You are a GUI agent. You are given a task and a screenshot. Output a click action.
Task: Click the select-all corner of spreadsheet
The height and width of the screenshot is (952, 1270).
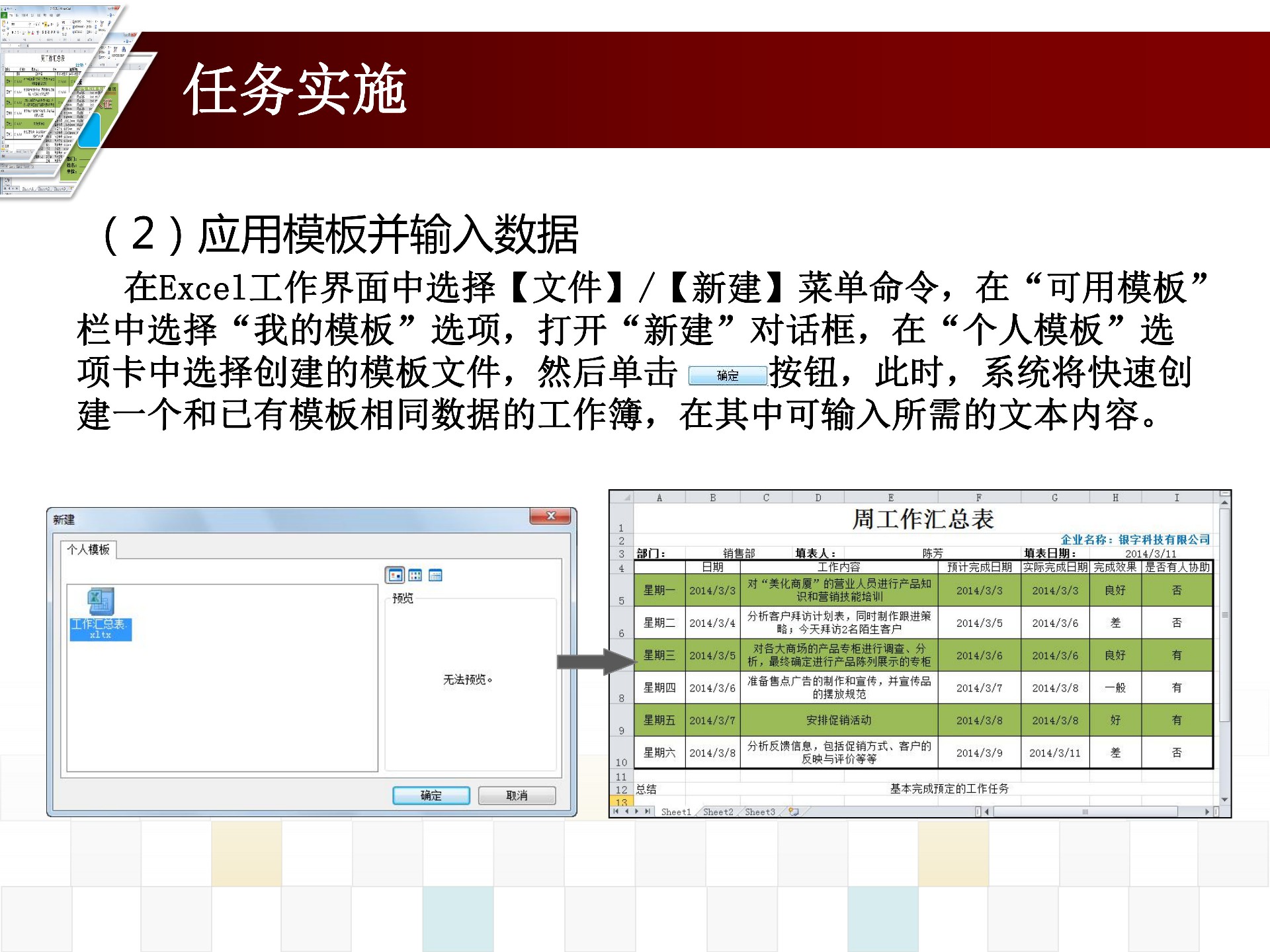point(622,498)
